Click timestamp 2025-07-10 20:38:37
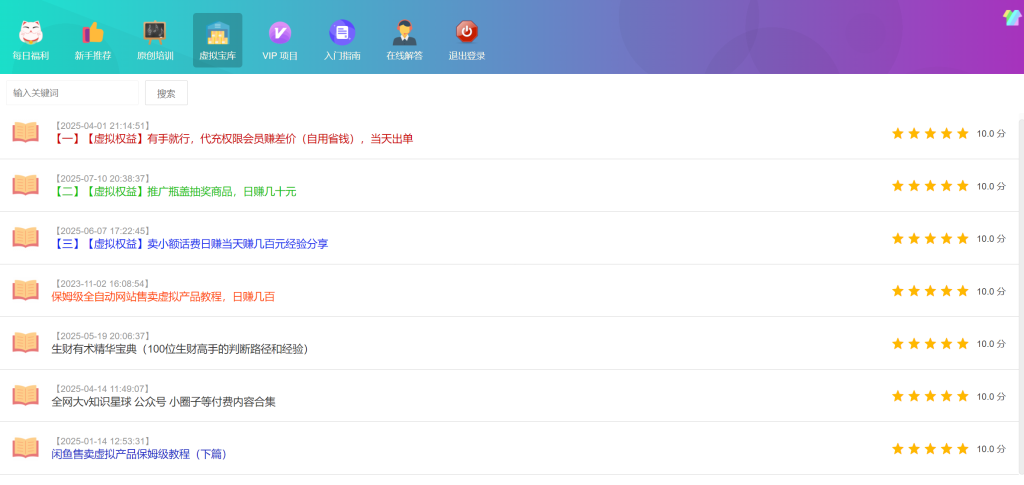This screenshot has width=1024, height=485. tap(102, 178)
